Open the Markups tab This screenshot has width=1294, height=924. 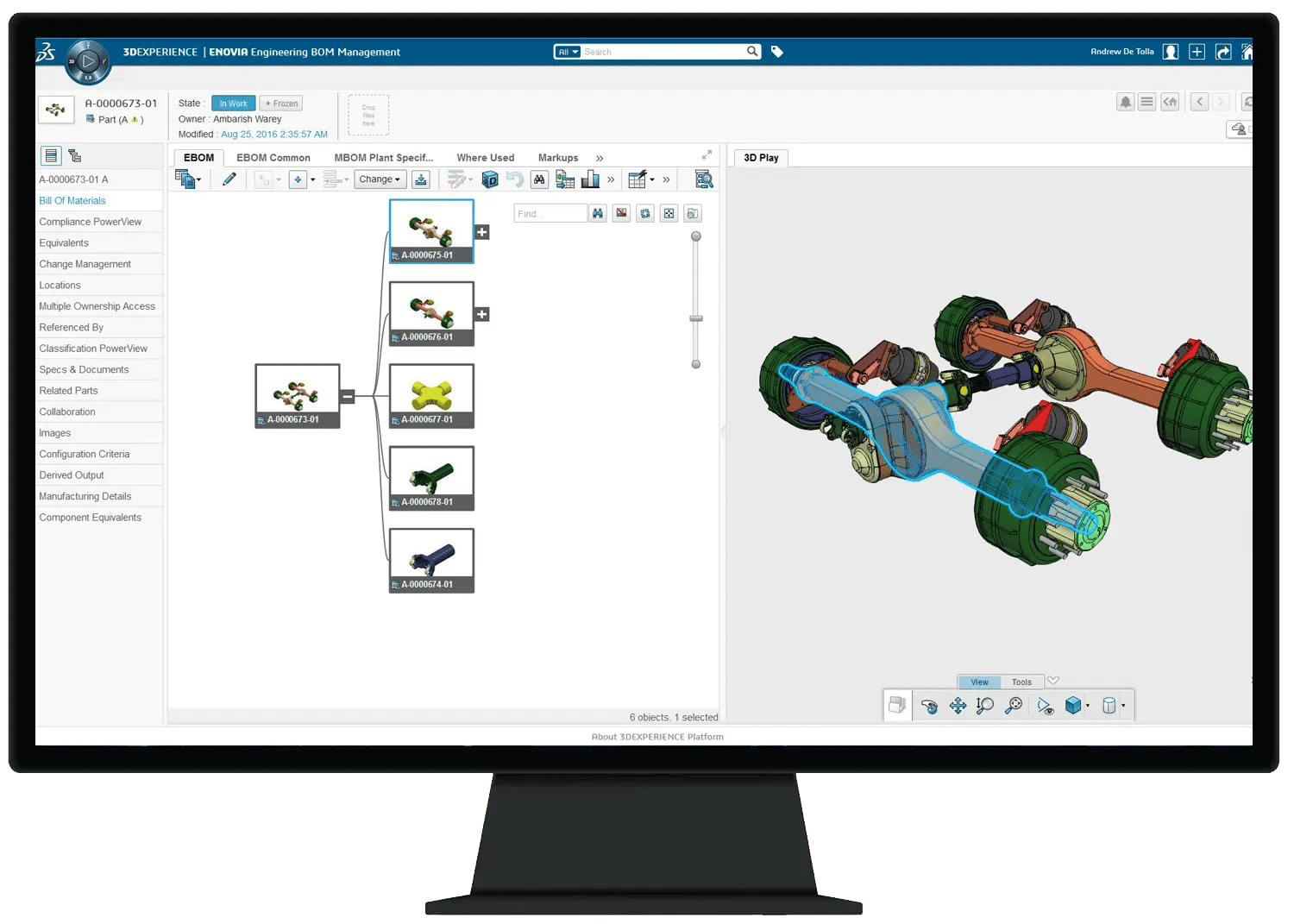[558, 158]
